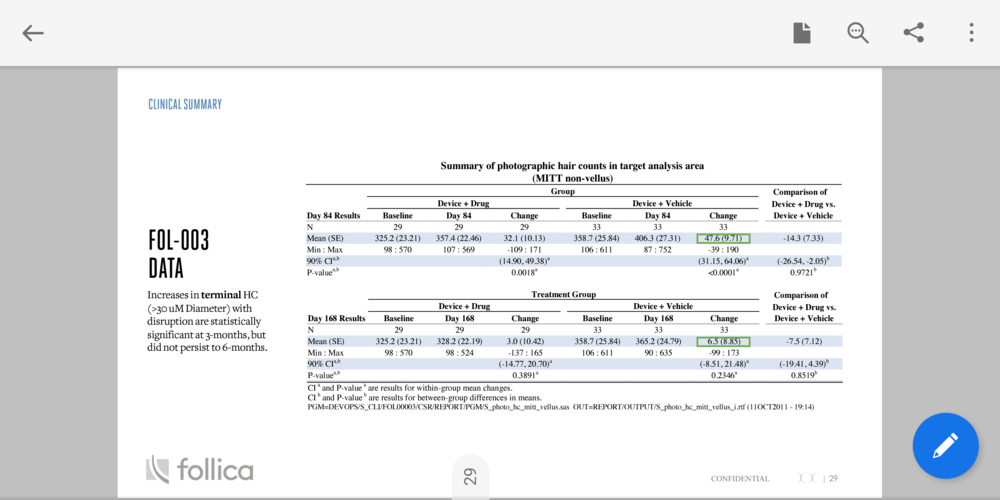Select the Day 168 Results row header
Screen dimensions: 1000x500
tap(335, 318)
